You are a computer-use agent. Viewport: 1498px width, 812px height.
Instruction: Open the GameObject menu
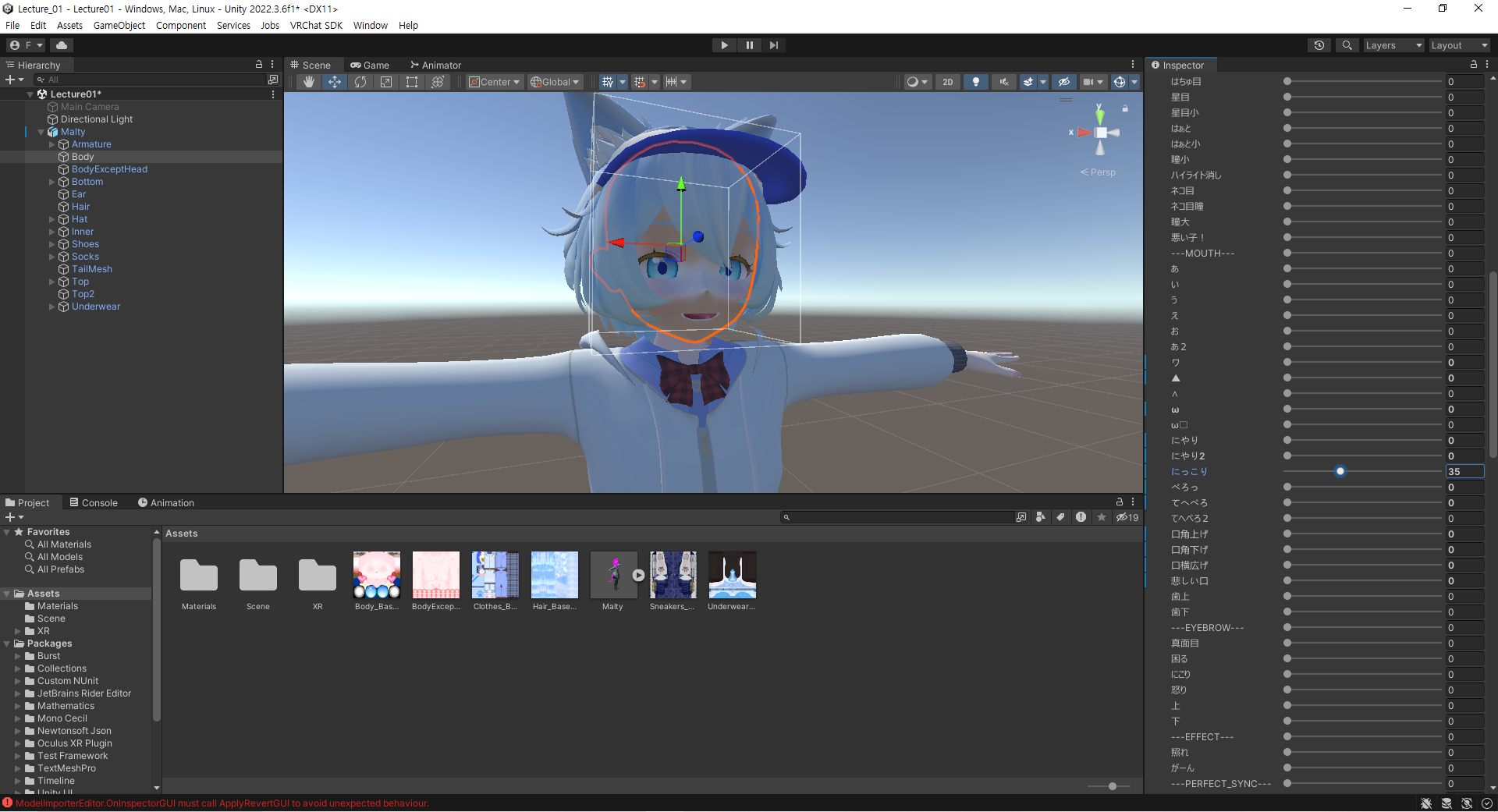coord(119,25)
